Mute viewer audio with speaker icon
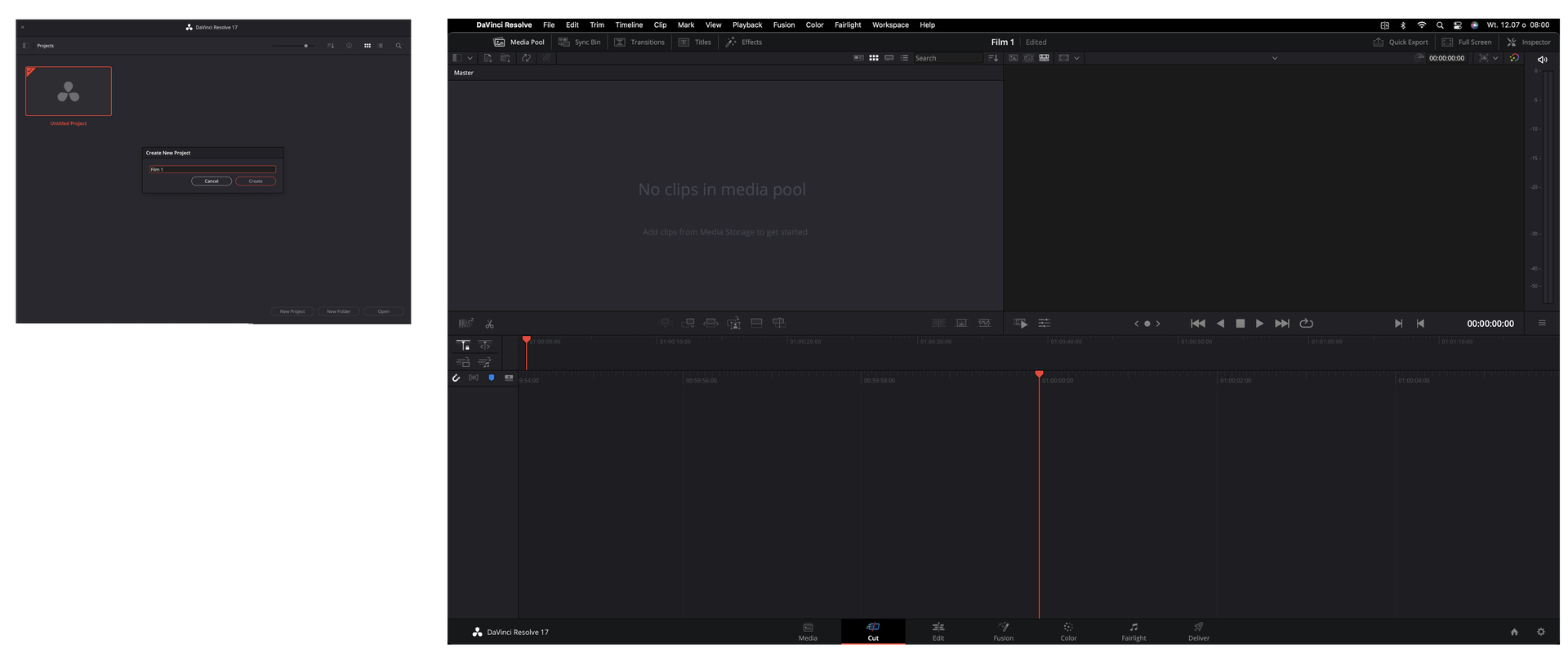Screen dimensions: 1568x662 coord(1543,60)
